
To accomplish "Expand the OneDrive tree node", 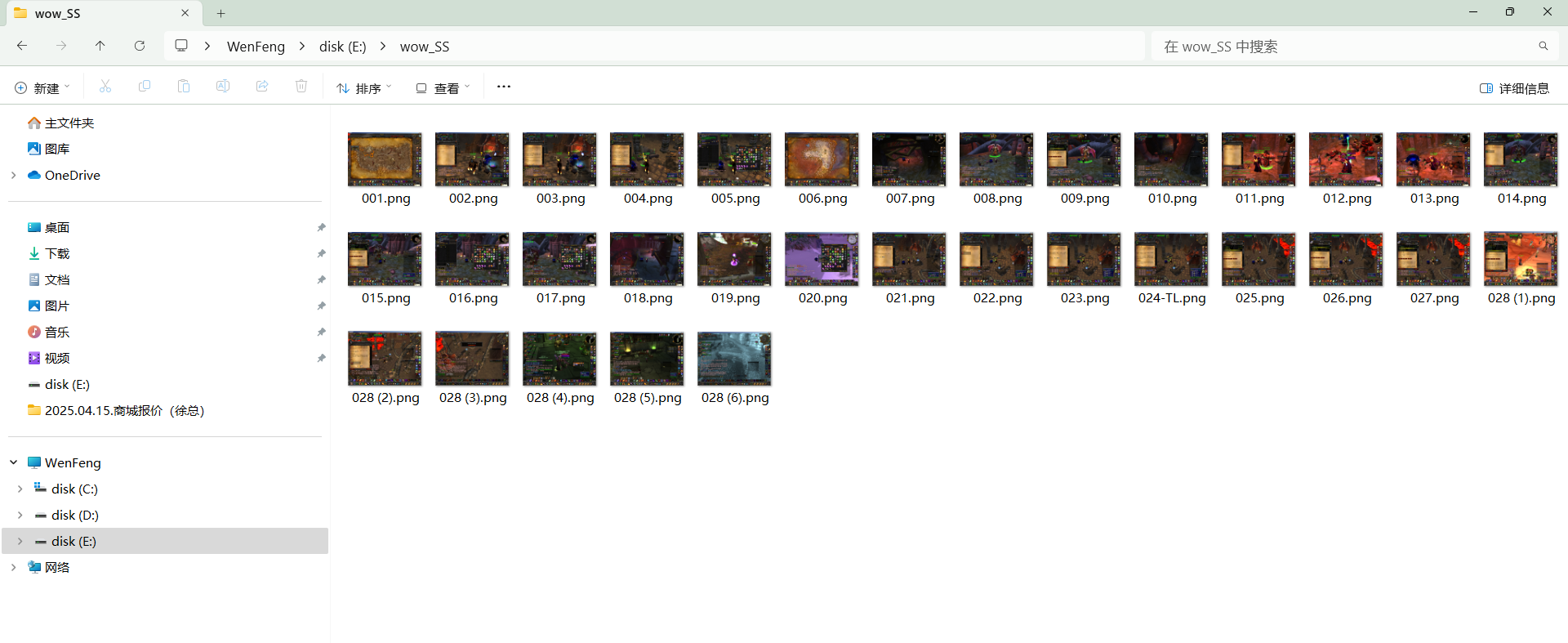I will pyautogui.click(x=13, y=175).
